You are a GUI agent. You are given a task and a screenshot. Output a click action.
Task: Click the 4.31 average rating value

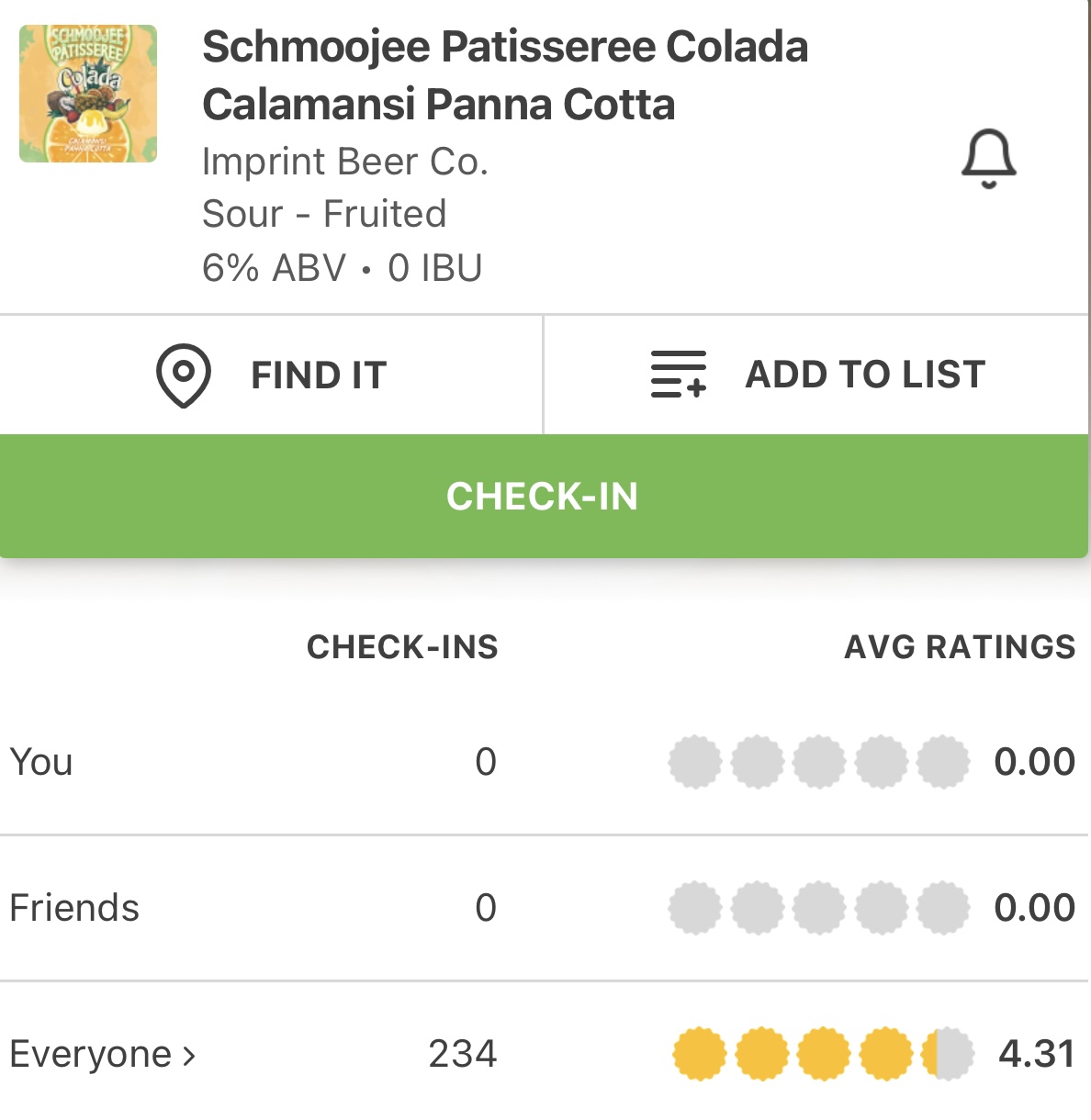(x=1036, y=1054)
